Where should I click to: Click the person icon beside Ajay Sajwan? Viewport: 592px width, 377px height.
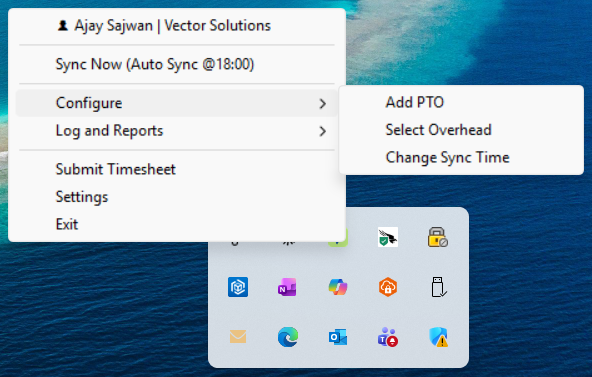(x=63, y=26)
